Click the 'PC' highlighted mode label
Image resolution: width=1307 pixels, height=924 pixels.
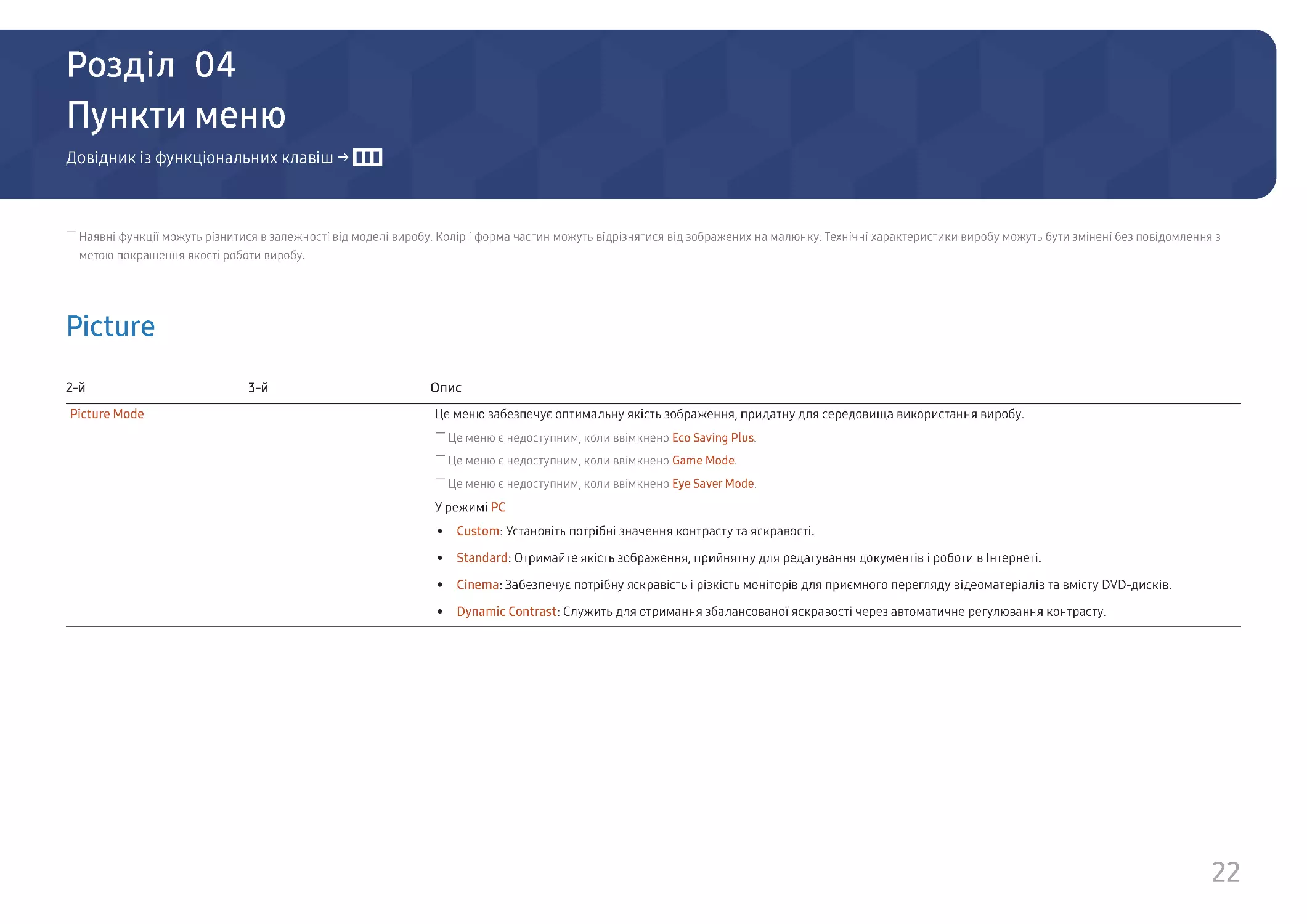tap(498, 507)
